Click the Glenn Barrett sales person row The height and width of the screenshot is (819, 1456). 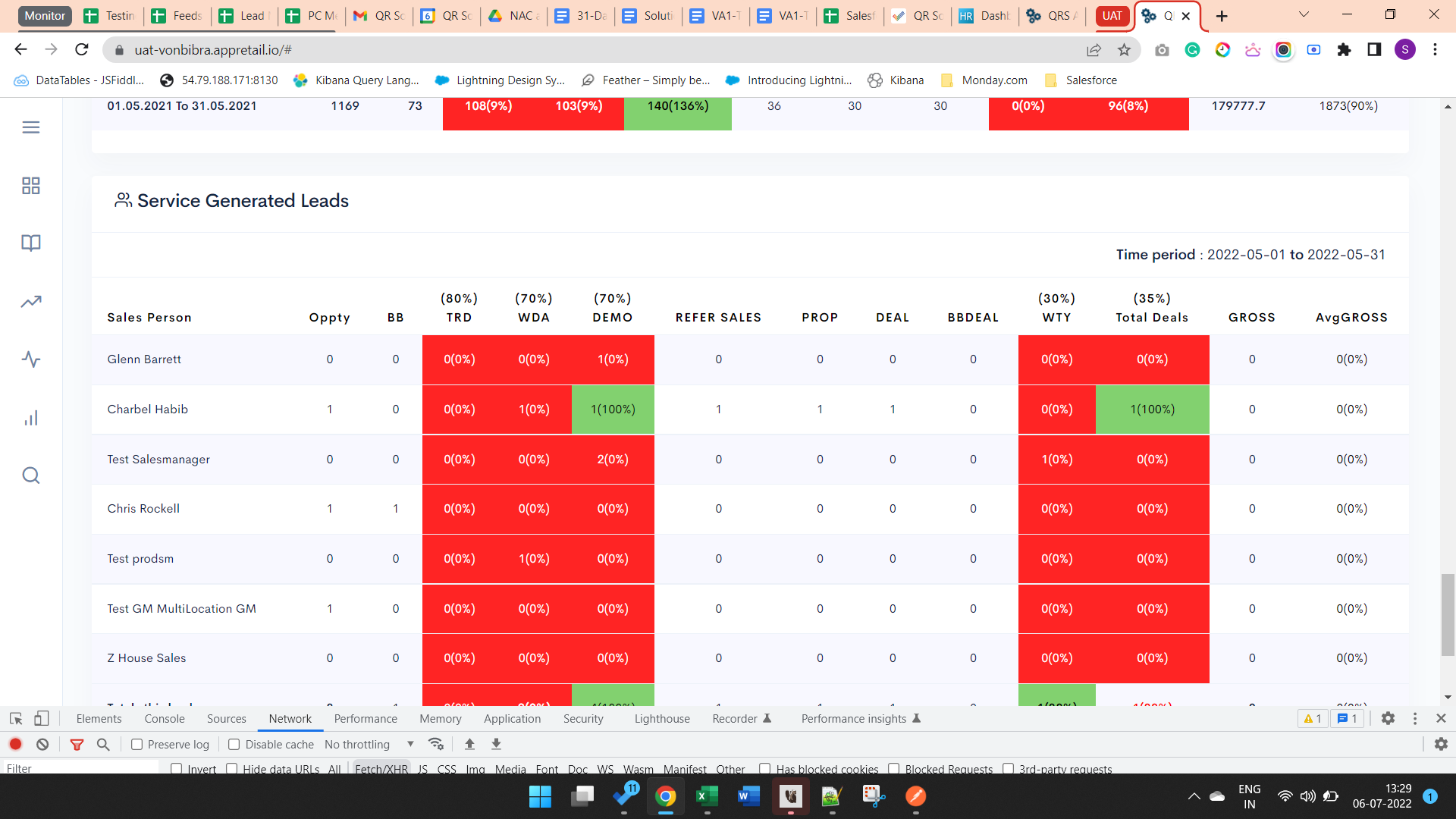pos(144,359)
